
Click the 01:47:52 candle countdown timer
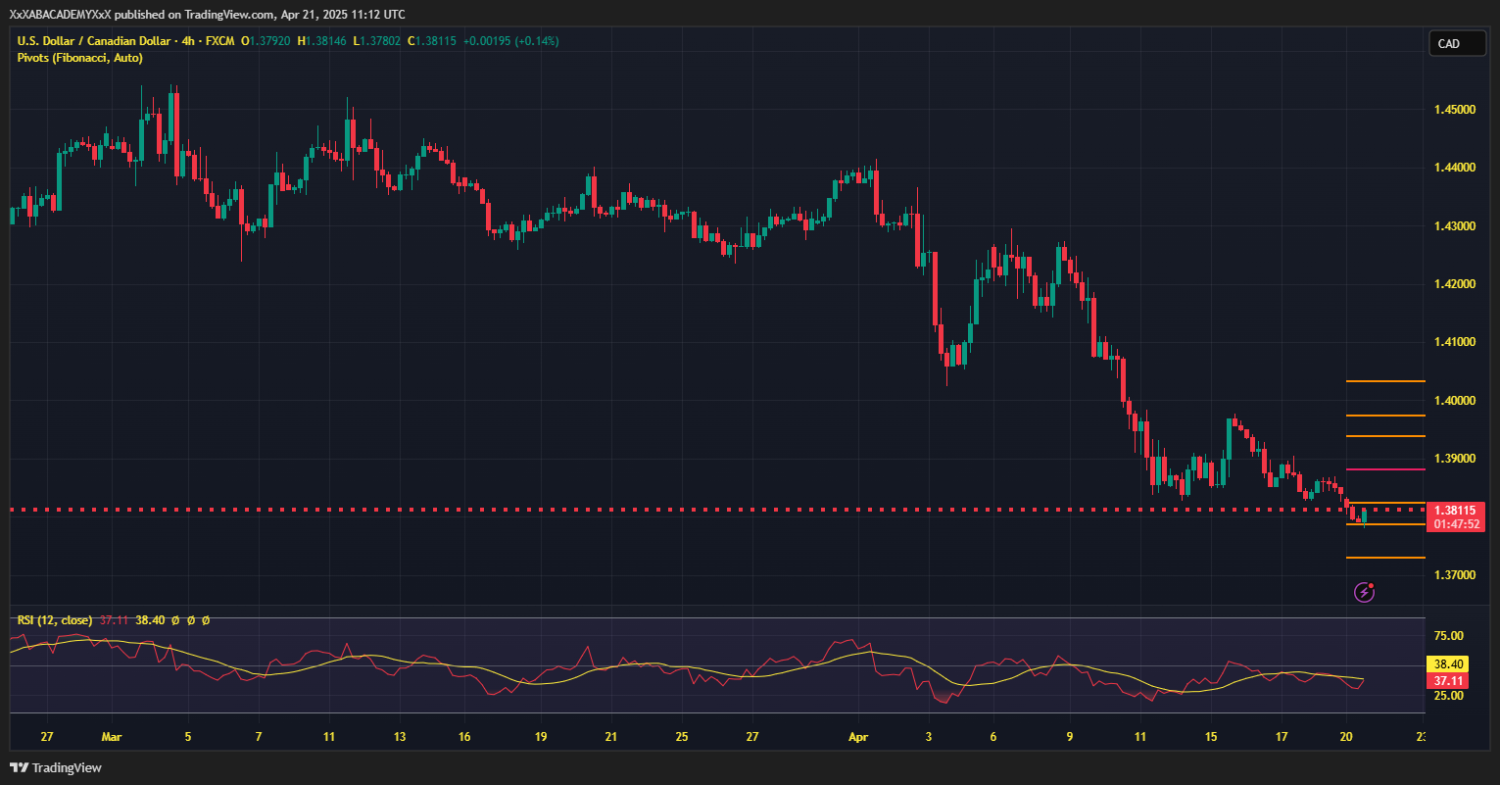[x=1455, y=523]
